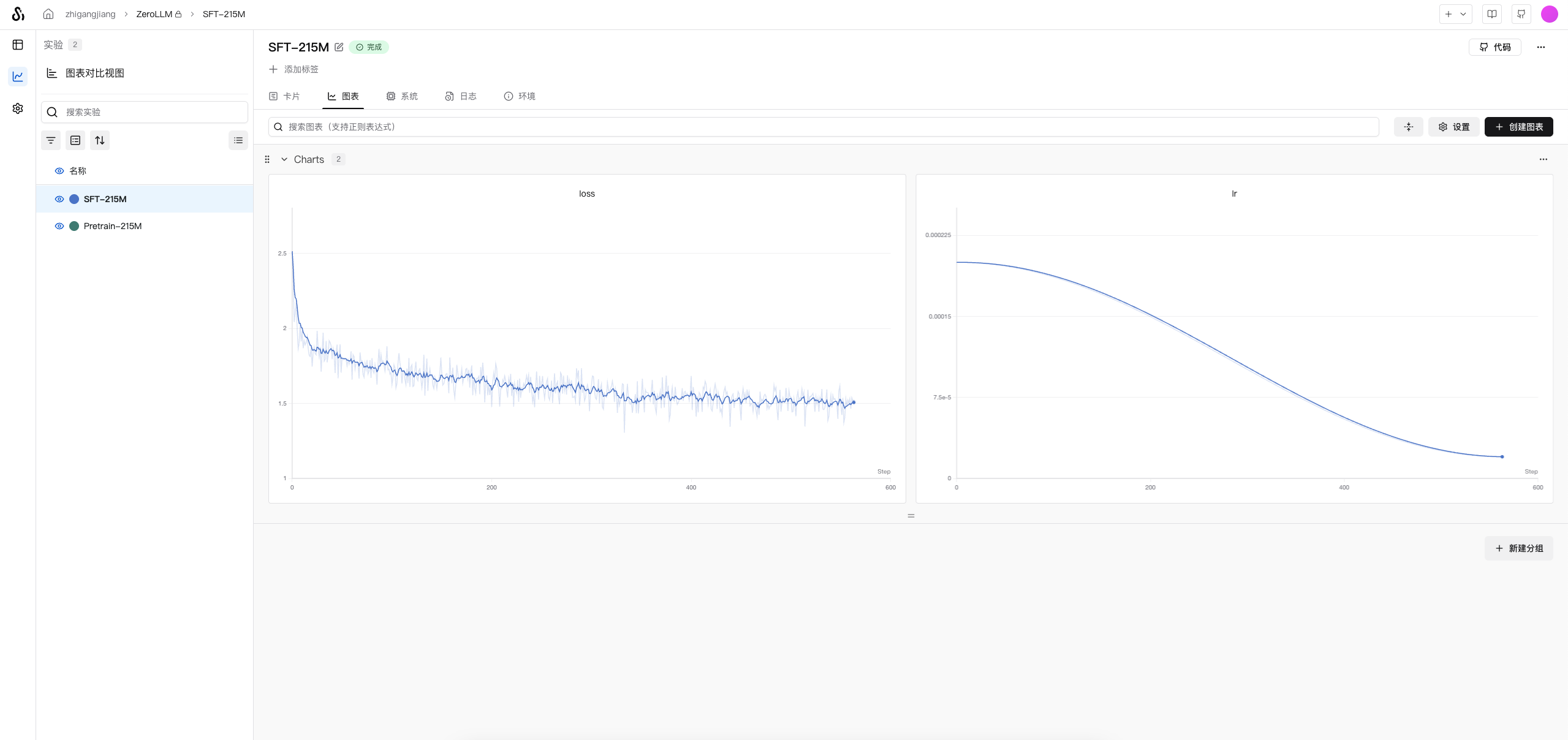Viewport: 1568px width, 740px height.
Task: Open the filter icon in experiment list
Action: (51, 140)
